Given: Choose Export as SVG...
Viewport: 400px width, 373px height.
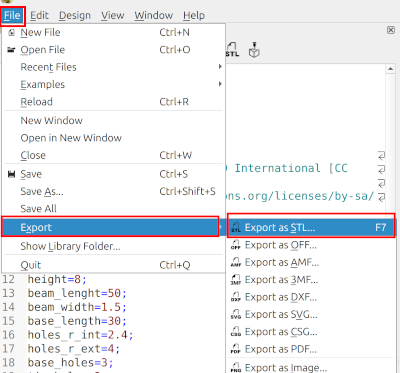Looking at the screenshot, I should pyautogui.click(x=311, y=314).
